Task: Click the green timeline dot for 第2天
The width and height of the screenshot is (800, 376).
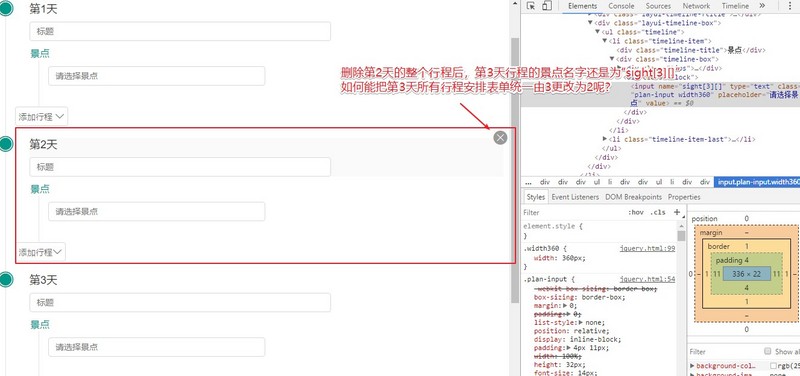Action: click(6, 144)
